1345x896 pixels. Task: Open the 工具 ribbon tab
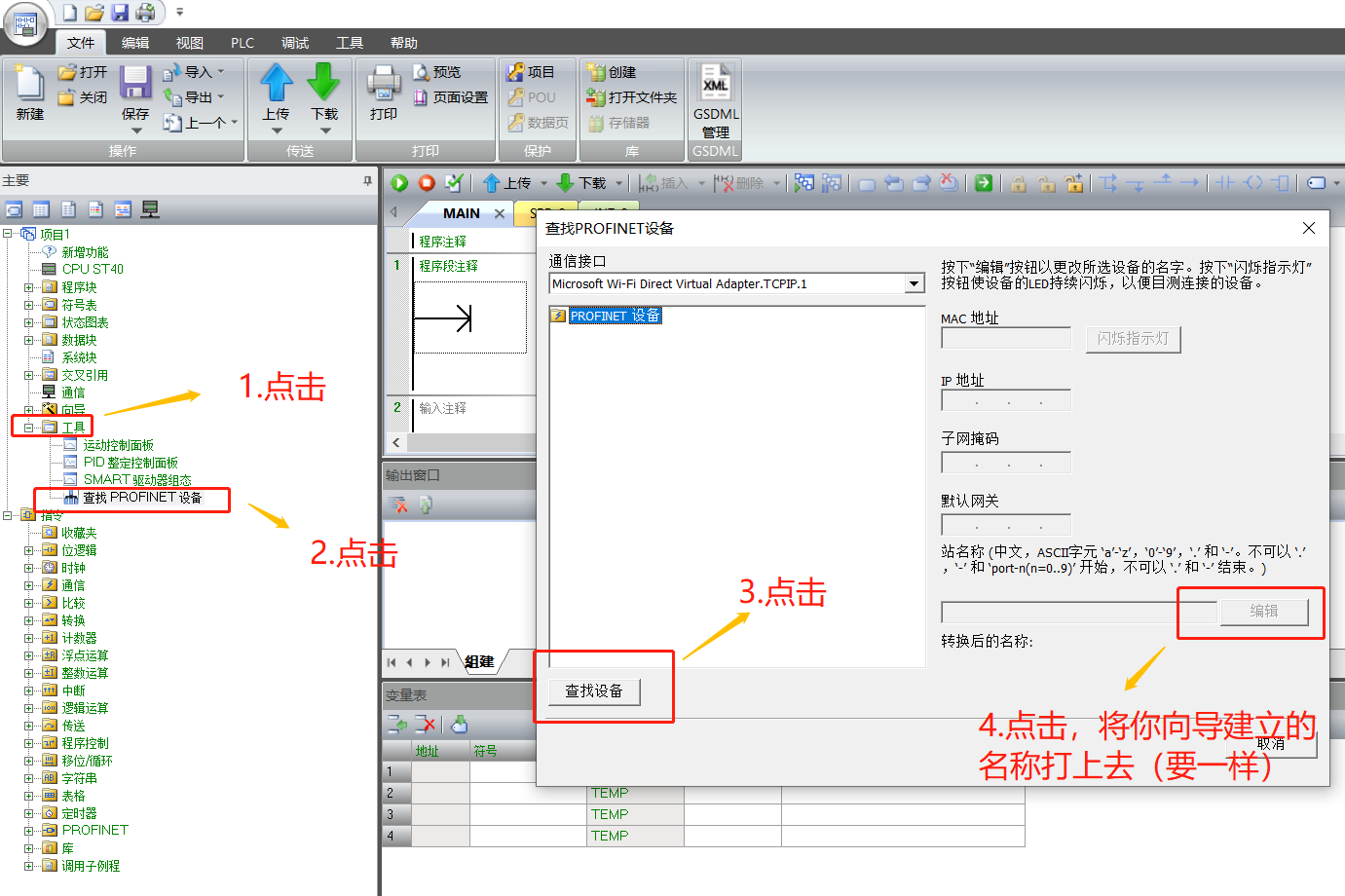pyautogui.click(x=350, y=43)
